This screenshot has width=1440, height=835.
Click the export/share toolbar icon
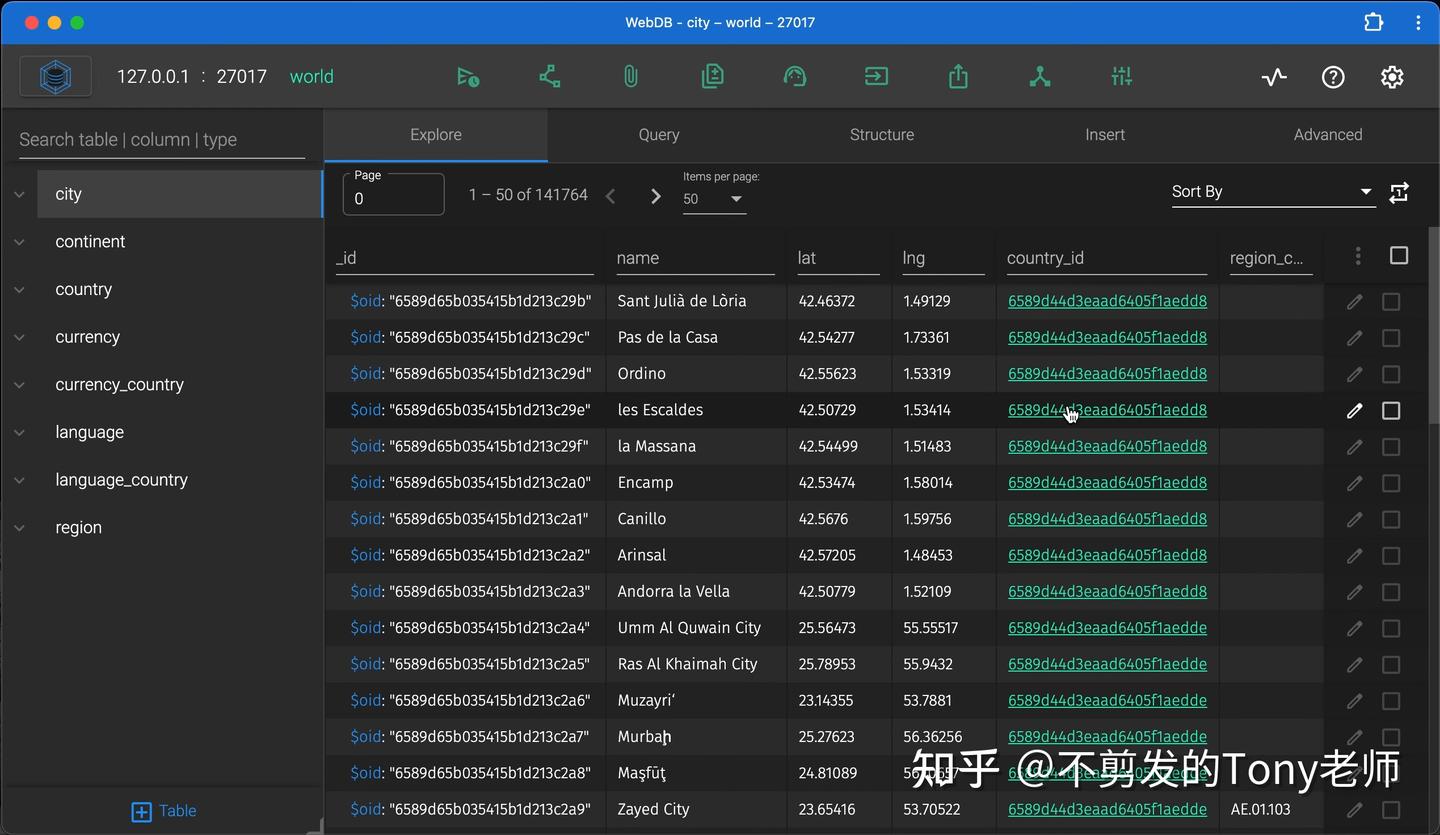pos(958,76)
